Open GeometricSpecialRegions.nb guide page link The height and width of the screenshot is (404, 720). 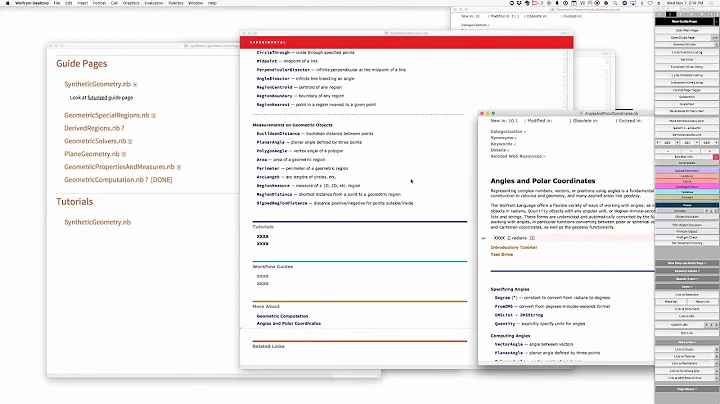[x=107, y=115]
